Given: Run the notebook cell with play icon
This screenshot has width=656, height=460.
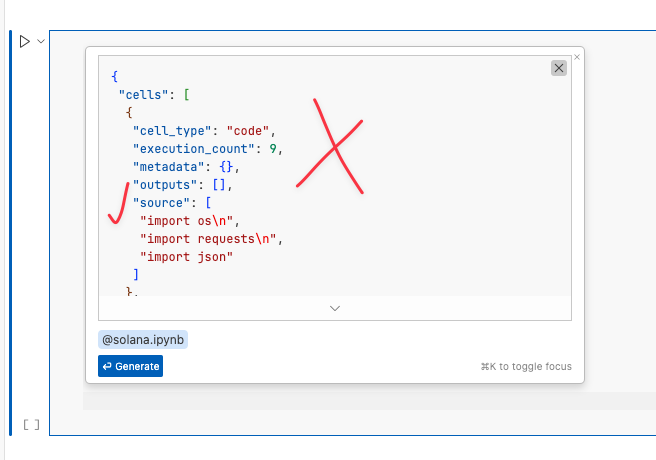Looking at the screenshot, I should [25, 41].
